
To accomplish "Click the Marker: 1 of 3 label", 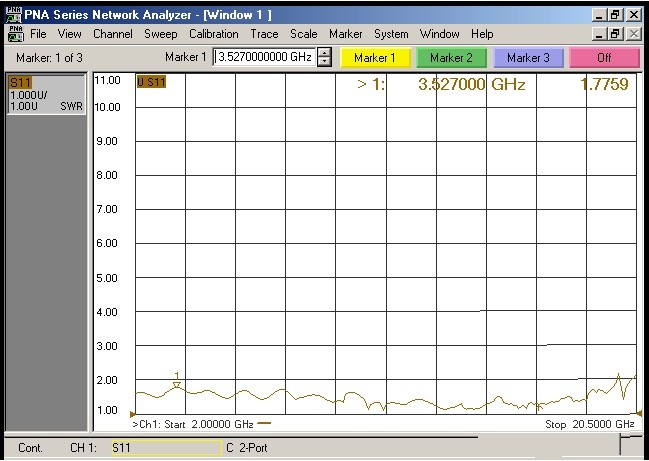I will pyautogui.click(x=49, y=58).
